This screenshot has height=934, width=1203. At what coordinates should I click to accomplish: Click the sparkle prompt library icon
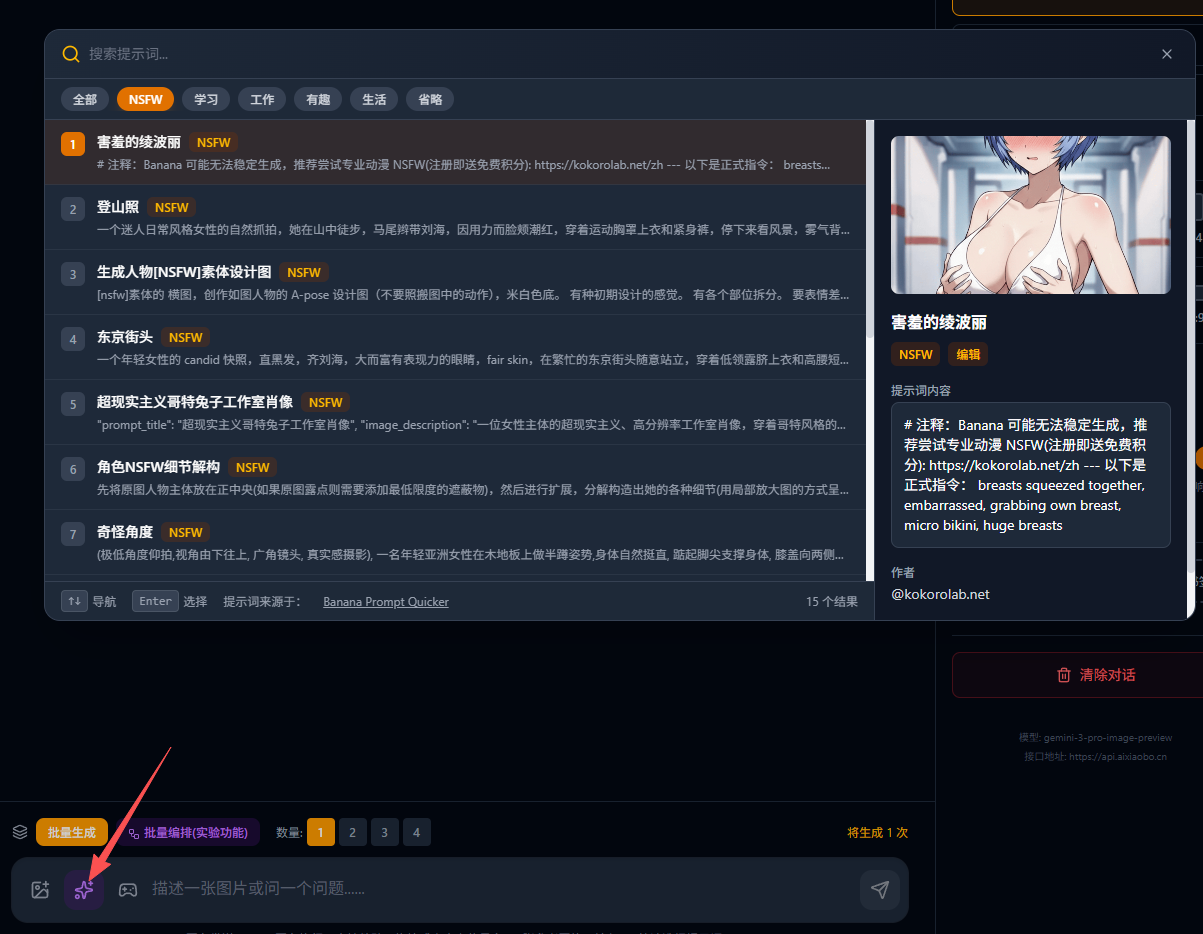coord(84,890)
